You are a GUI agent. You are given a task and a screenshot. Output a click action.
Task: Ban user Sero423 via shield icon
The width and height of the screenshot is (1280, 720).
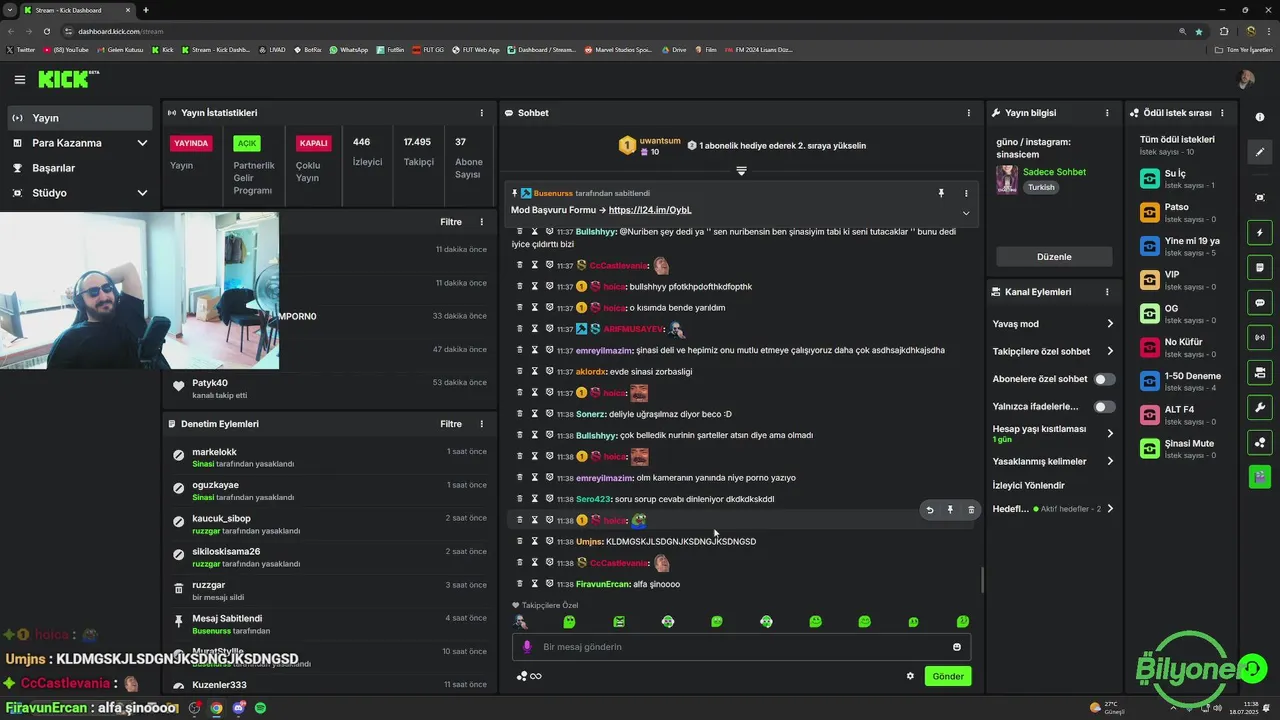(550, 499)
